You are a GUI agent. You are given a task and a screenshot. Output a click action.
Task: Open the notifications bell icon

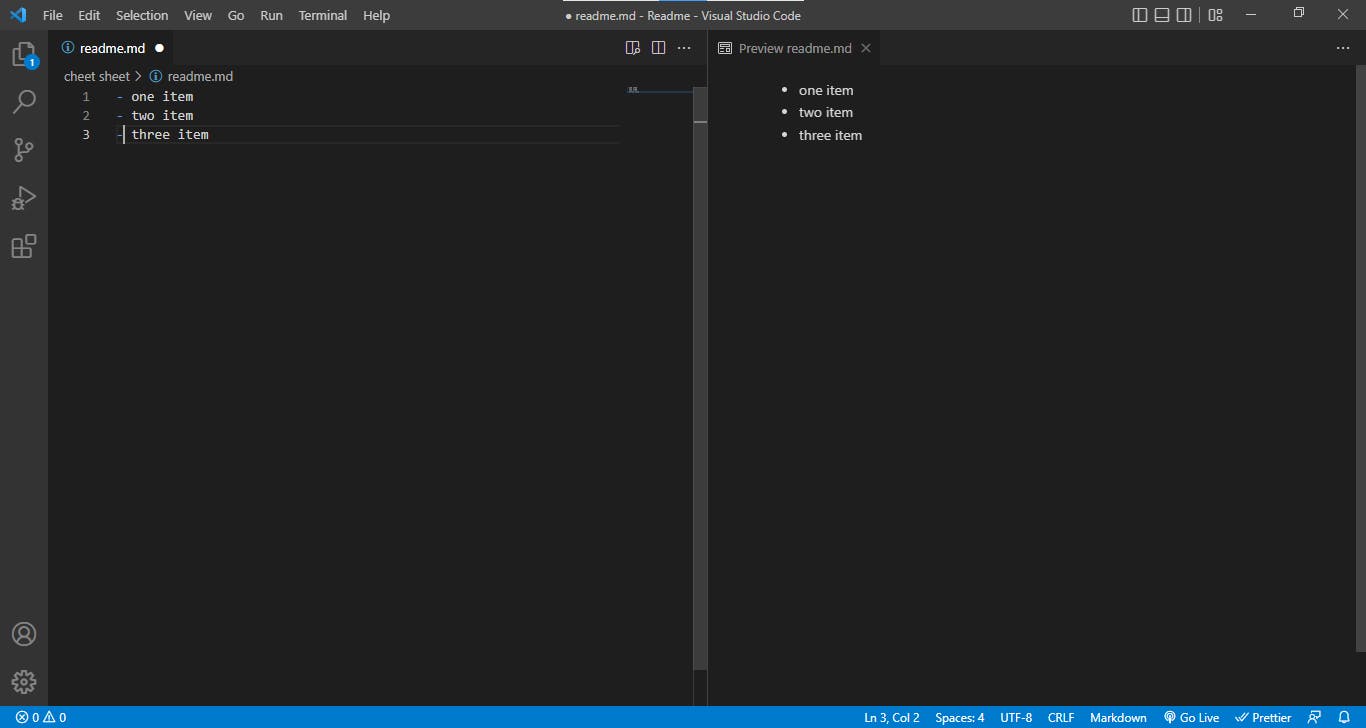[1345, 717]
